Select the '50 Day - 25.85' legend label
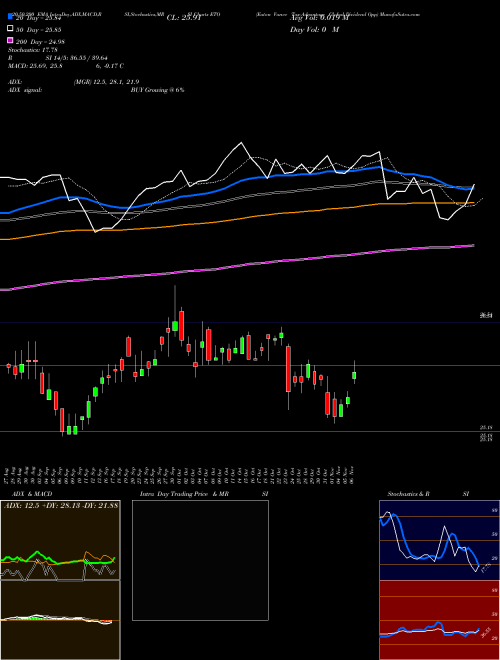This screenshot has width=500, height=660. [38, 30]
